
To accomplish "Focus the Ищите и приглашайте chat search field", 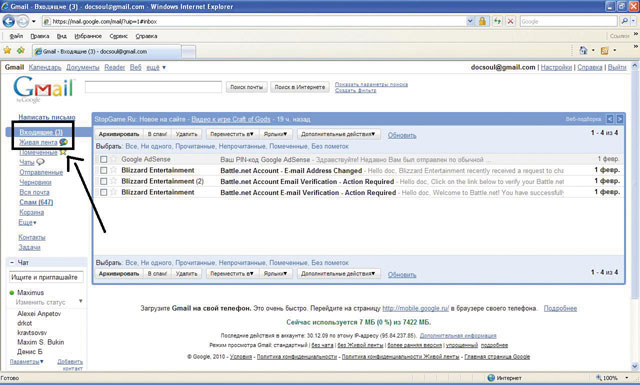I will (46, 277).
